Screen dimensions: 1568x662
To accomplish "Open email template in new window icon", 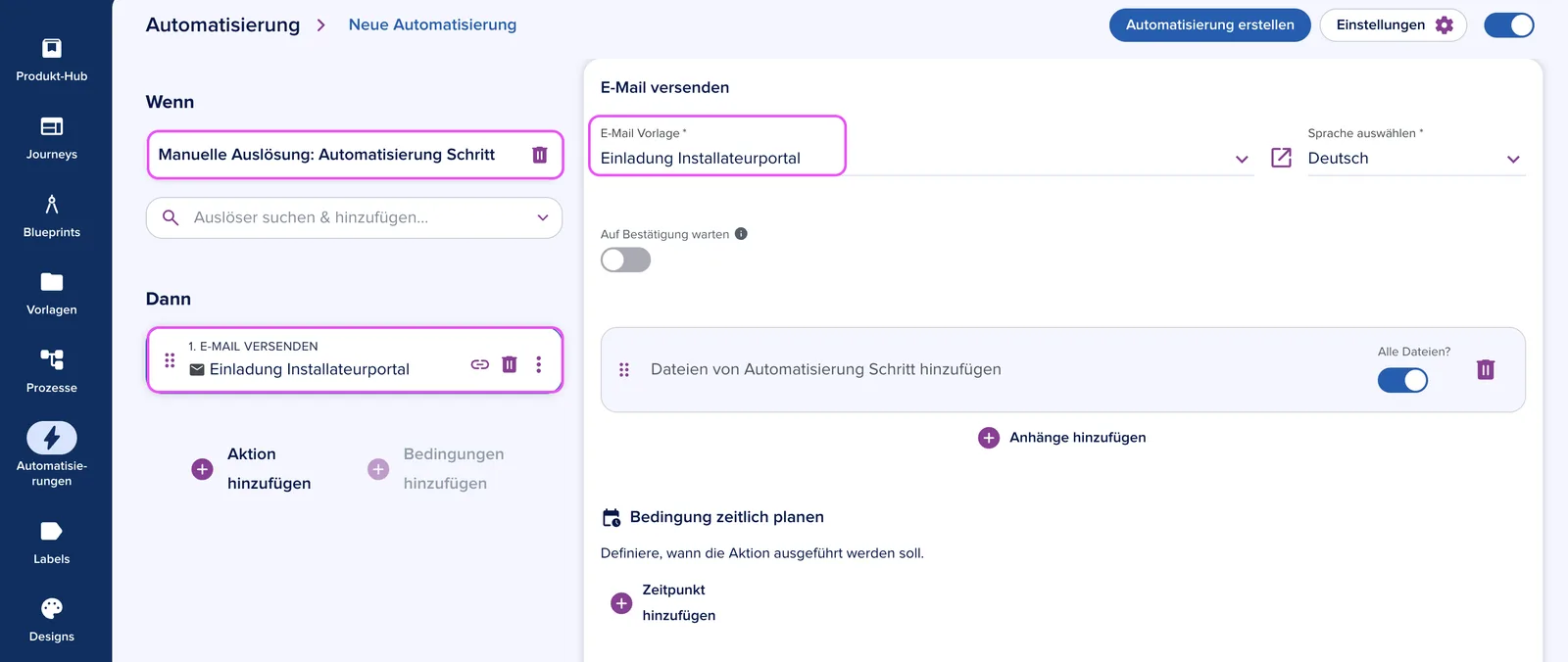I will click(x=1281, y=158).
